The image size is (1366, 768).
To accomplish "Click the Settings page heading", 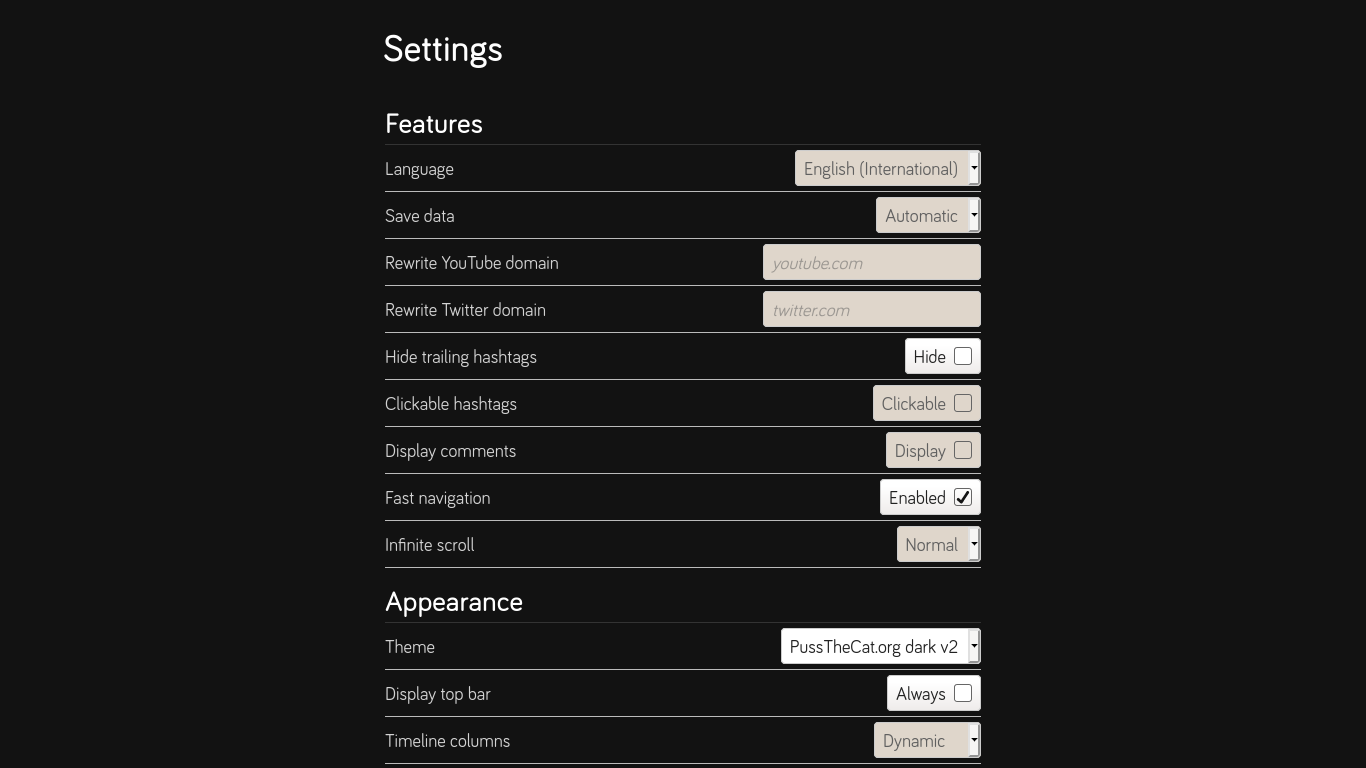I will pyautogui.click(x=443, y=49).
